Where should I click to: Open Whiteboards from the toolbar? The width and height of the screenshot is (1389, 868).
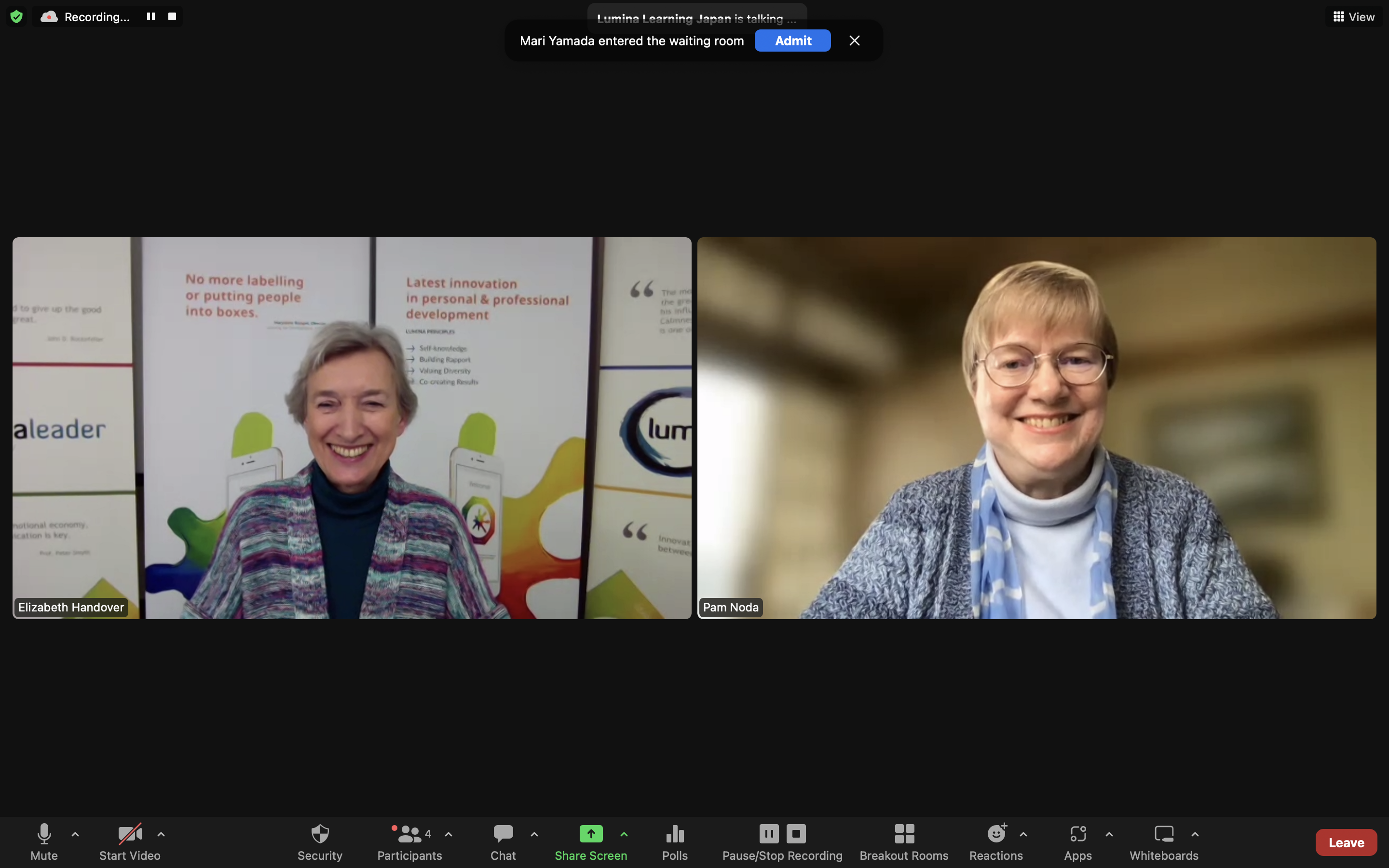tap(1163, 841)
